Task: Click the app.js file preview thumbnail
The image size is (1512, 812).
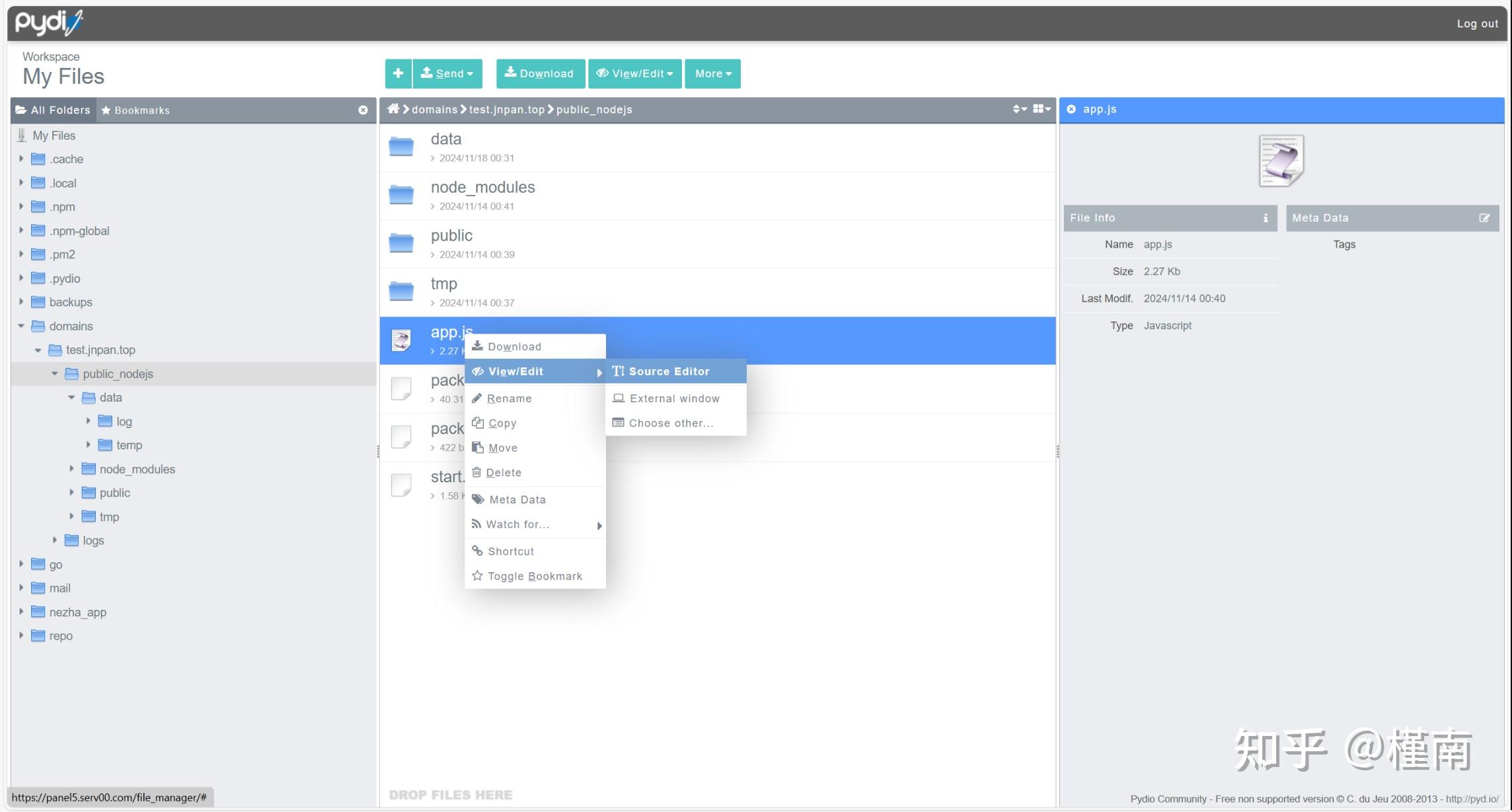Action: (1281, 161)
